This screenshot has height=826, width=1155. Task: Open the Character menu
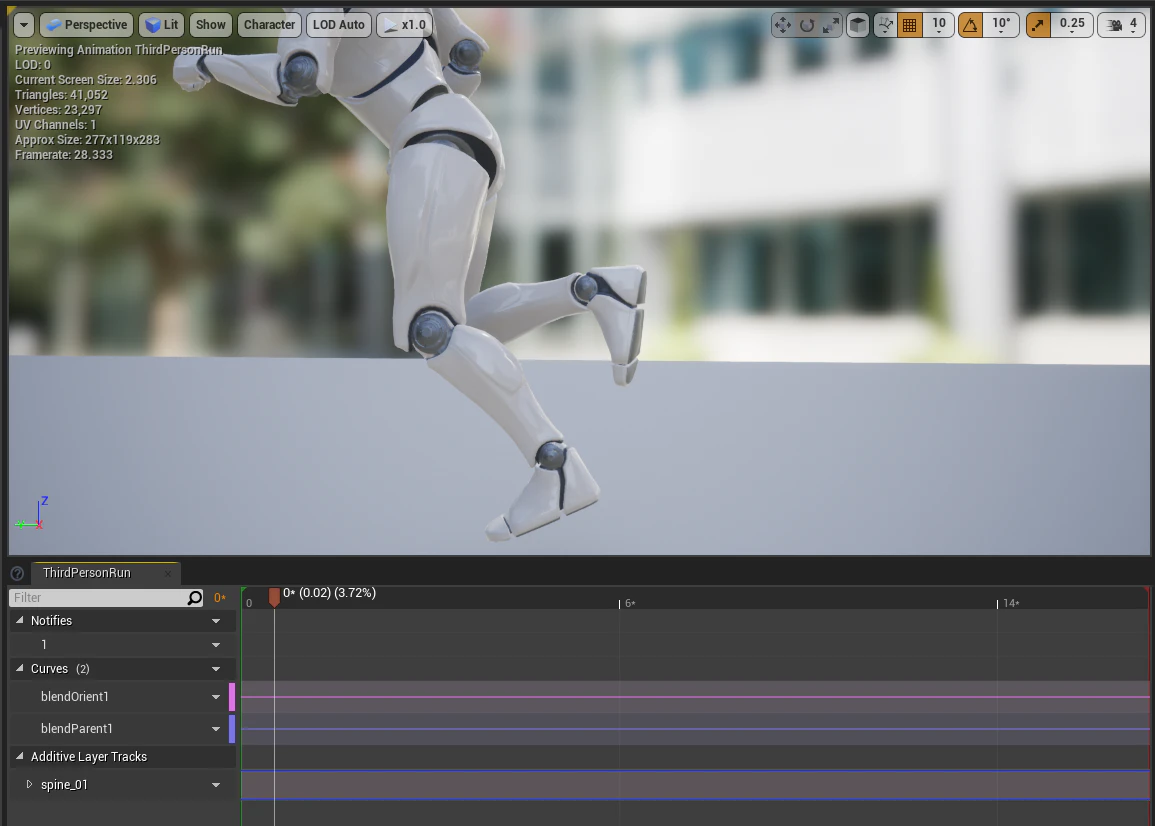pos(270,25)
